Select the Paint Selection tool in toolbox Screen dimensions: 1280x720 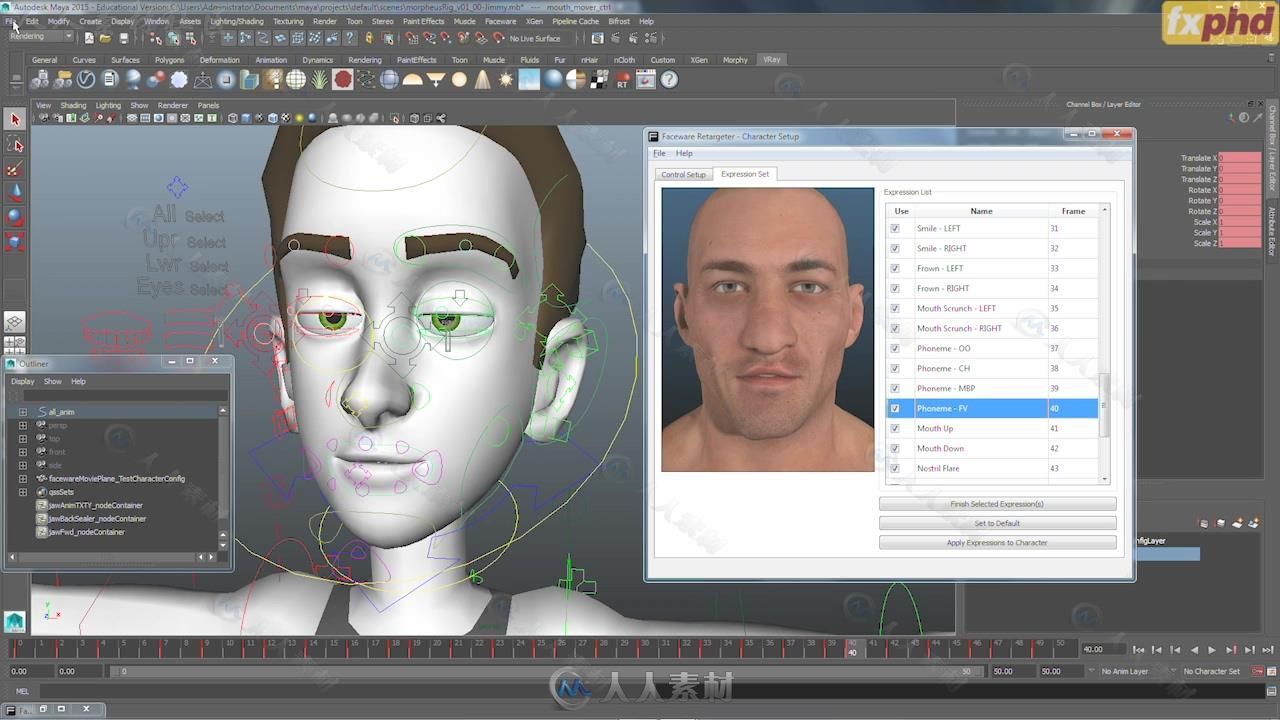pyautogui.click(x=14, y=168)
